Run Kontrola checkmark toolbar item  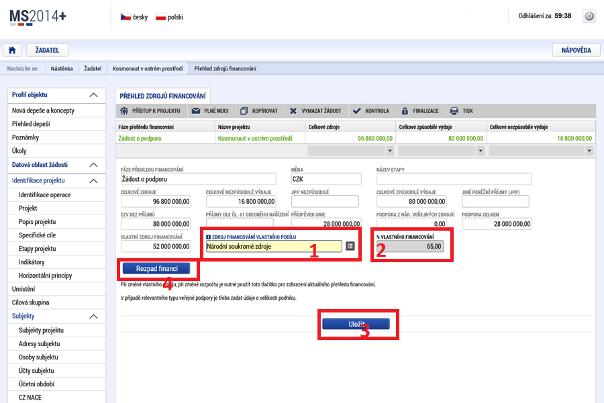point(371,111)
